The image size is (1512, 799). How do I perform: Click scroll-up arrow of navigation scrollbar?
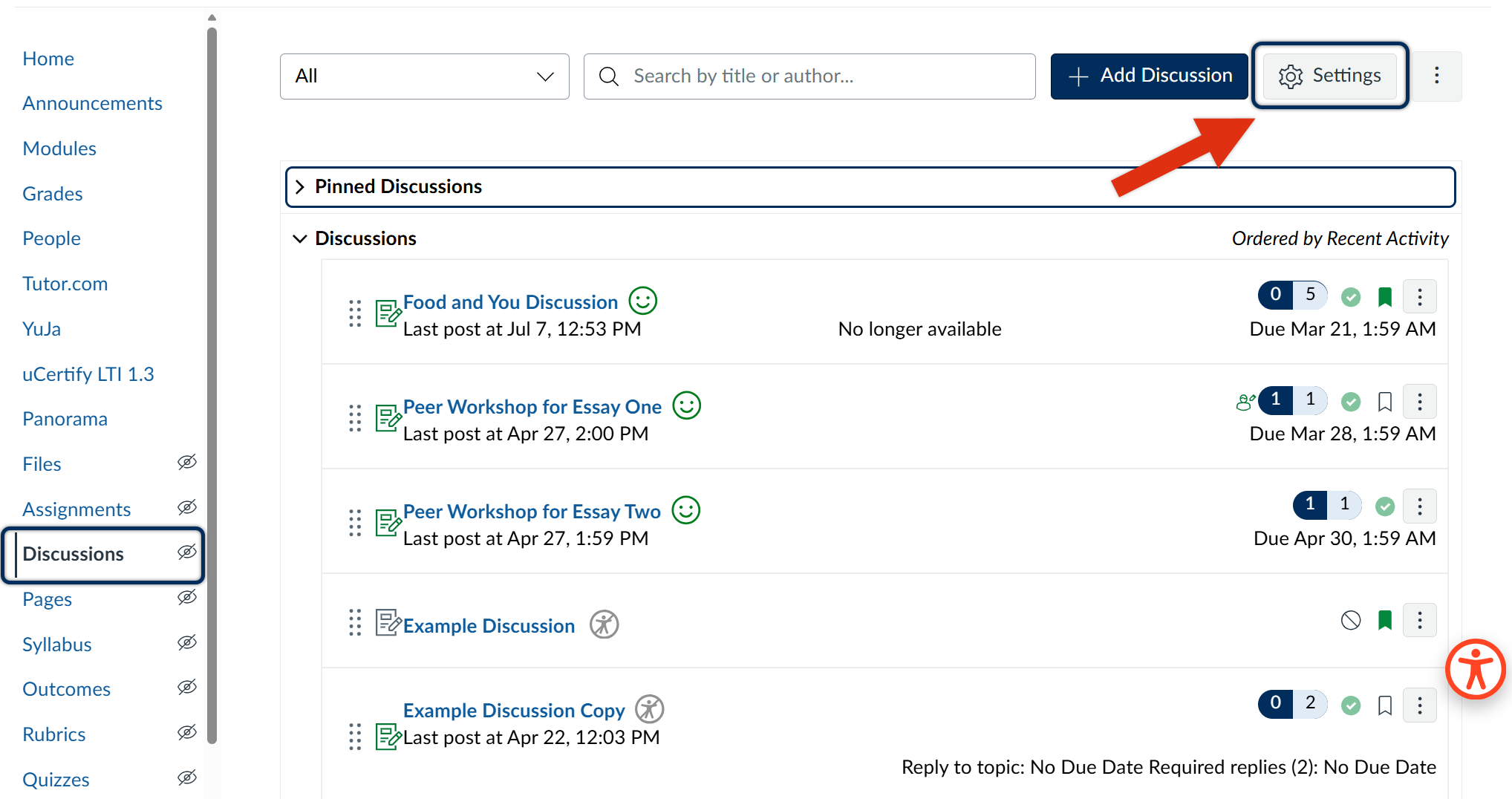pos(212,17)
